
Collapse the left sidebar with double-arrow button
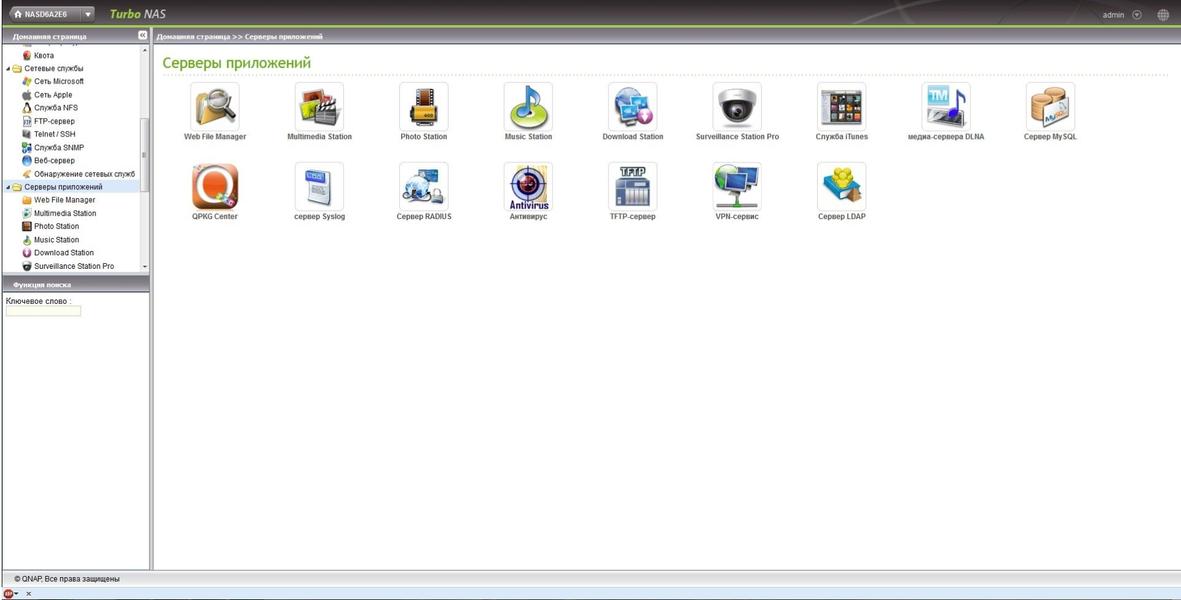click(x=142, y=36)
